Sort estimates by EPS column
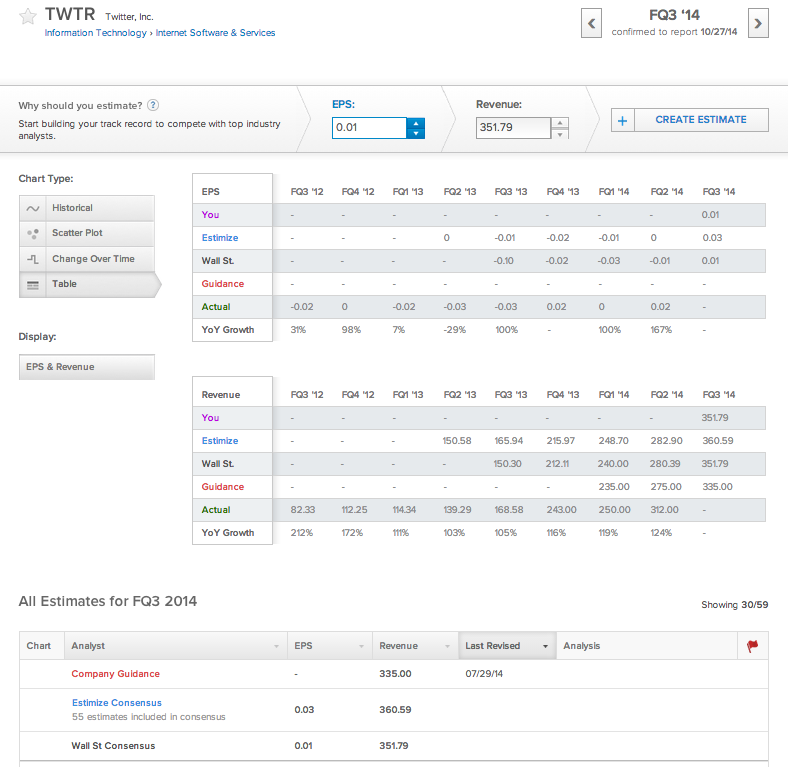 (x=330, y=646)
